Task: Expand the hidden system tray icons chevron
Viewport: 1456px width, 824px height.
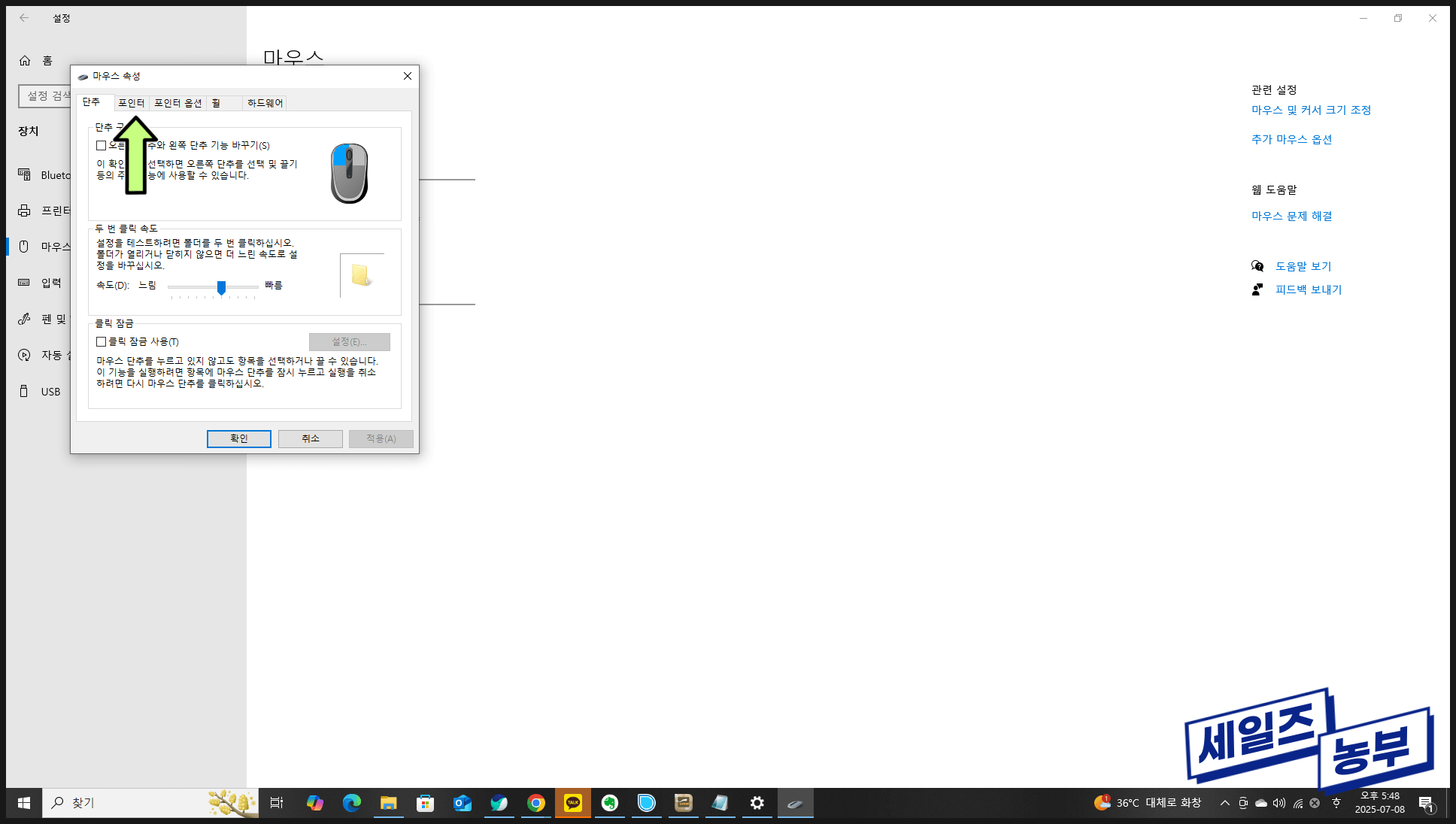Action: 1224,803
